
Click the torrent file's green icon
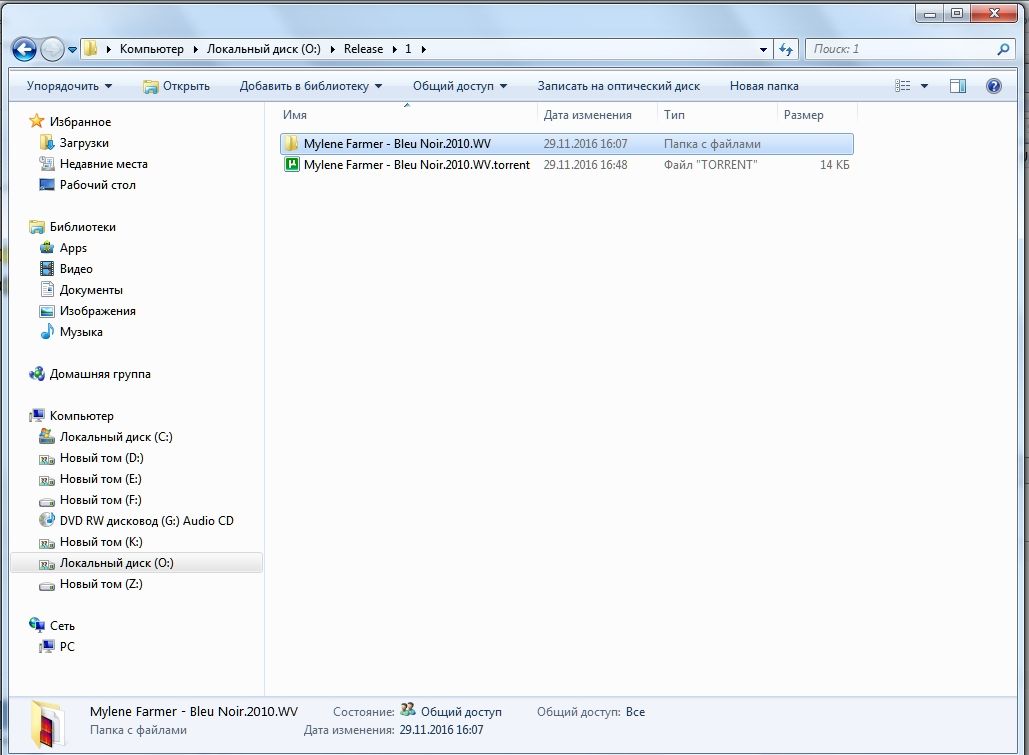click(291, 164)
